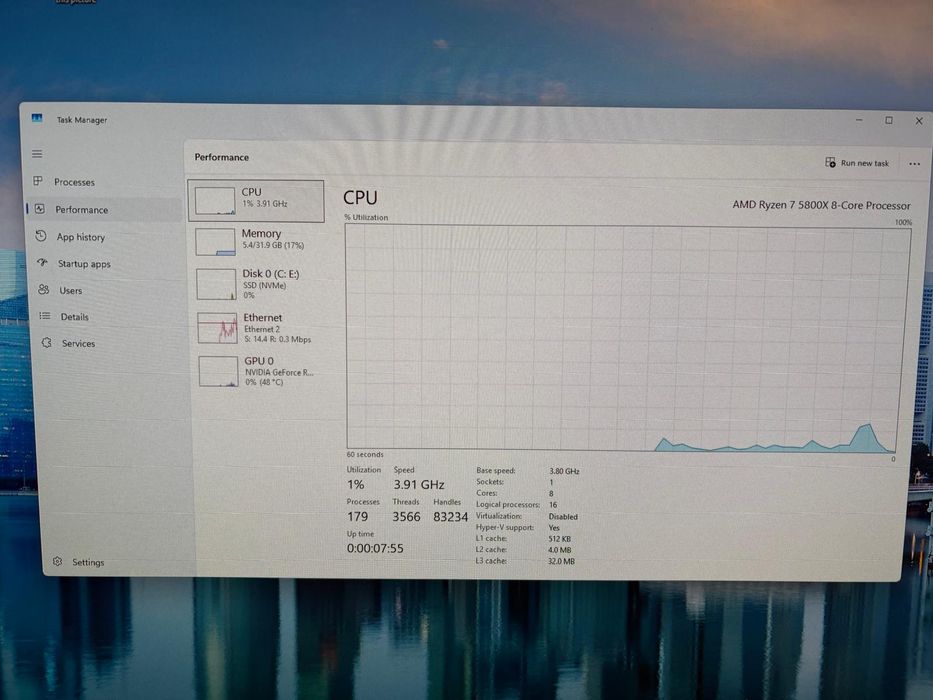Click the Users people icon
This screenshot has height=700, width=933.
pos(43,289)
